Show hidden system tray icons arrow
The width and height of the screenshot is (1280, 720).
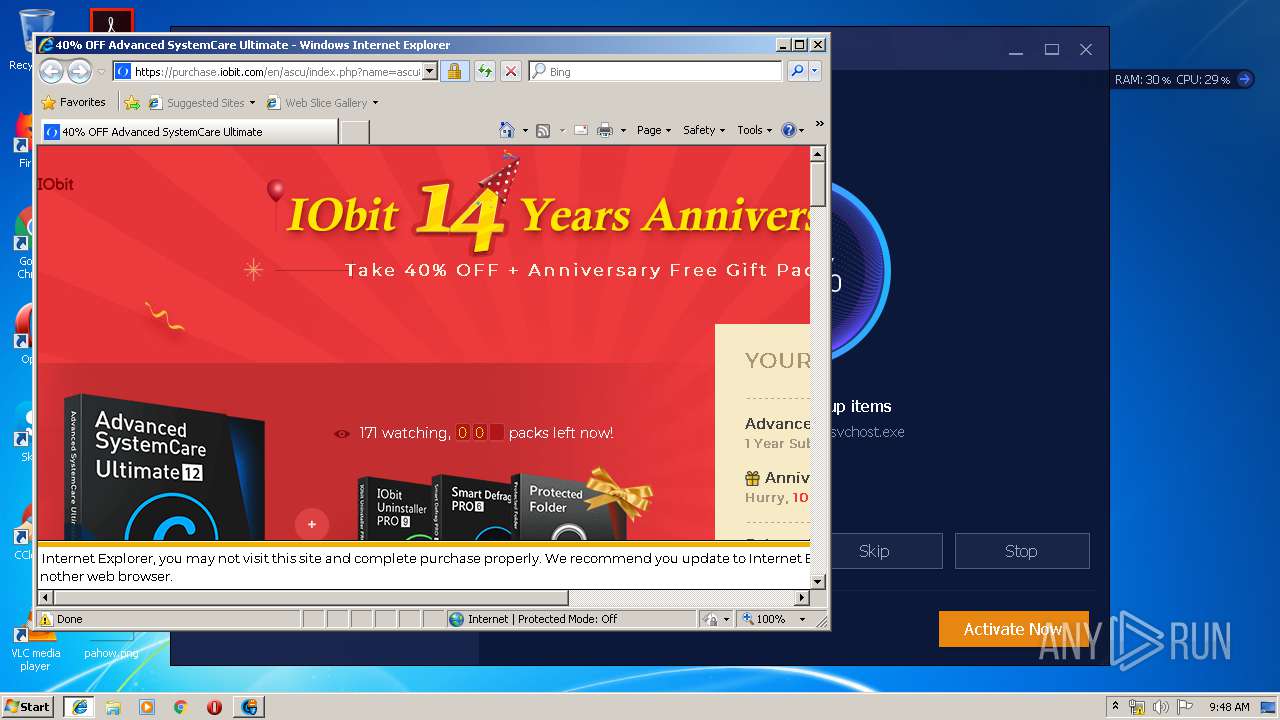tap(1115, 707)
